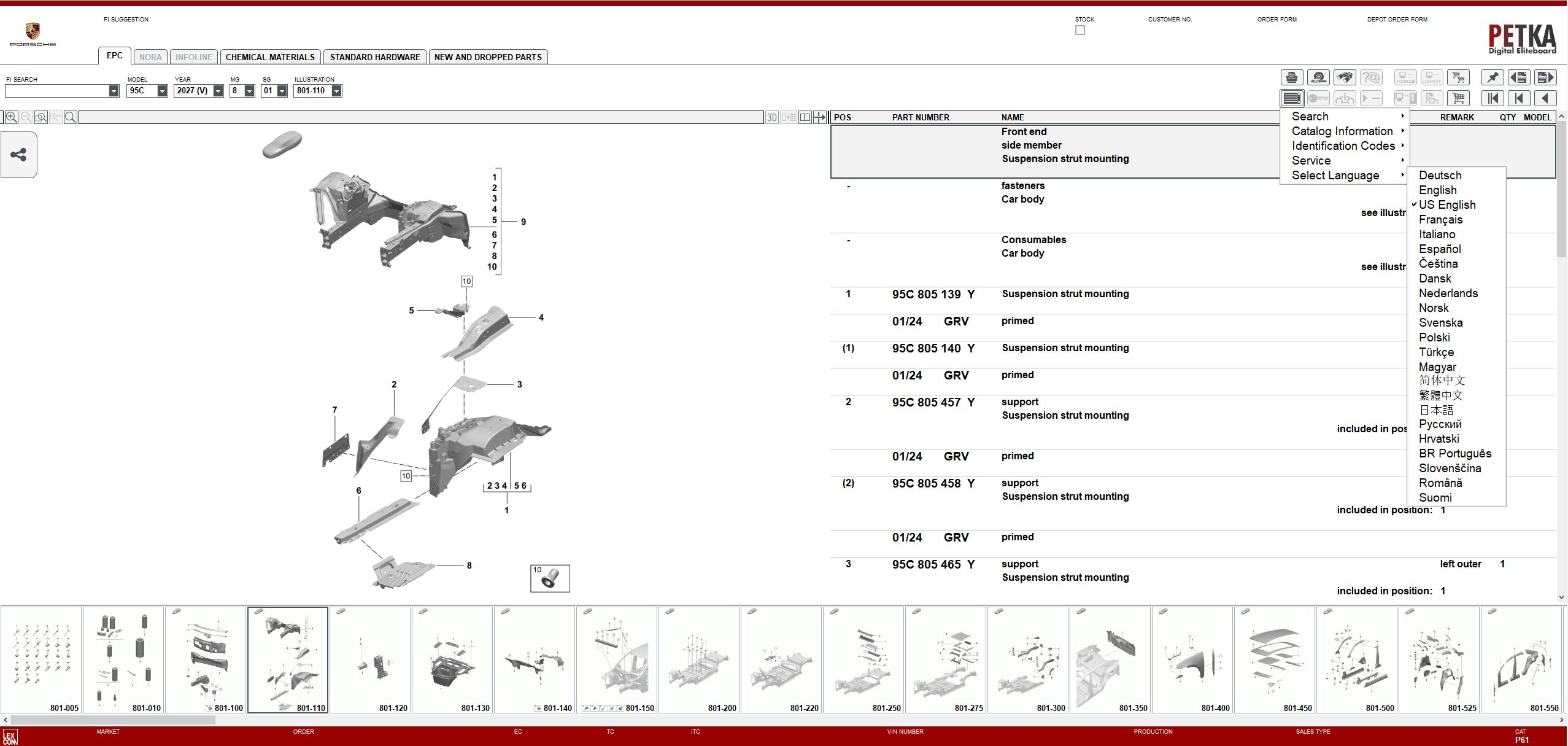The width and height of the screenshot is (1568, 746).
Task: Open the MODEL 95C dropdown
Action: [162, 91]
